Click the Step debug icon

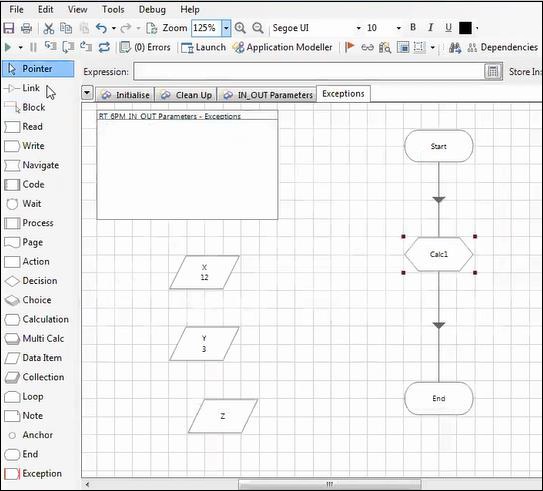(51, 46)
